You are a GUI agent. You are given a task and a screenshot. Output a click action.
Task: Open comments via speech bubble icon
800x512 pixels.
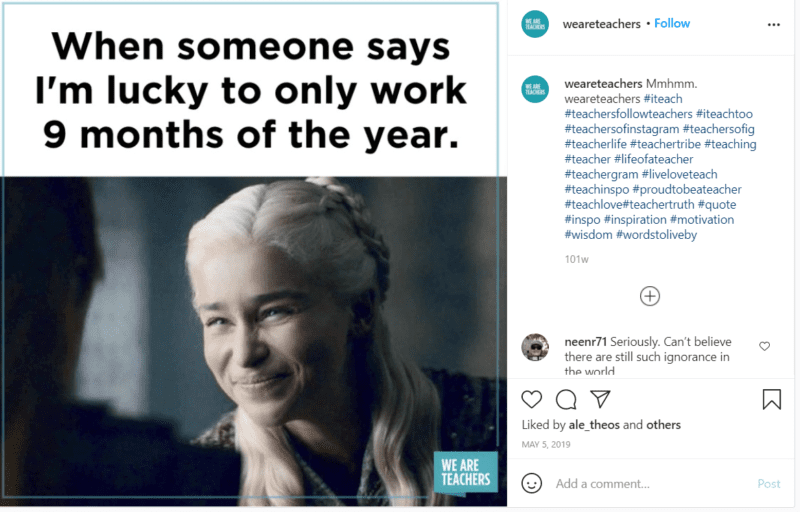tap(566, 400)
